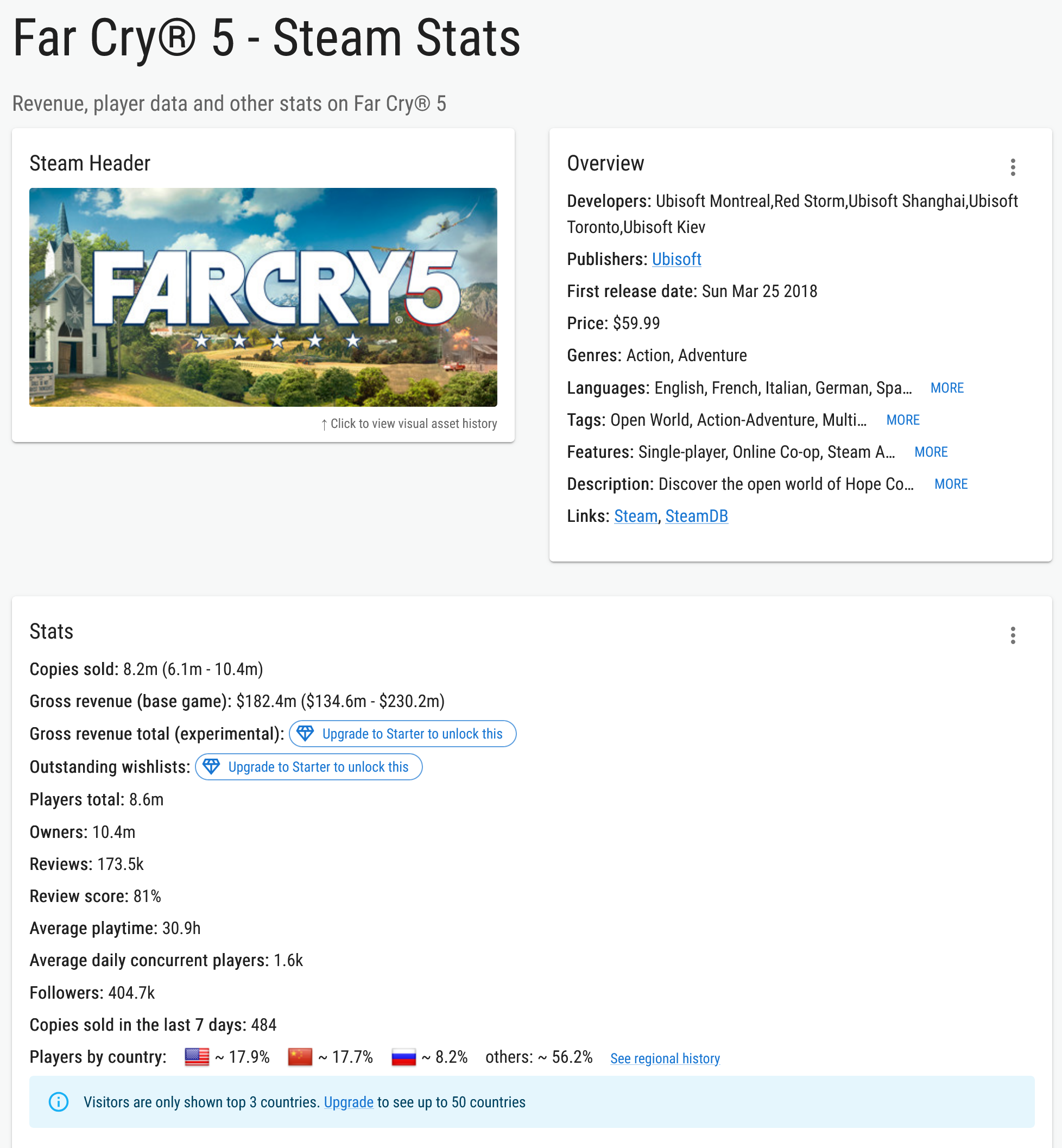Click See regional history link
The width and height of the screenshot is (1062, 1148).
coord(665,1058)
